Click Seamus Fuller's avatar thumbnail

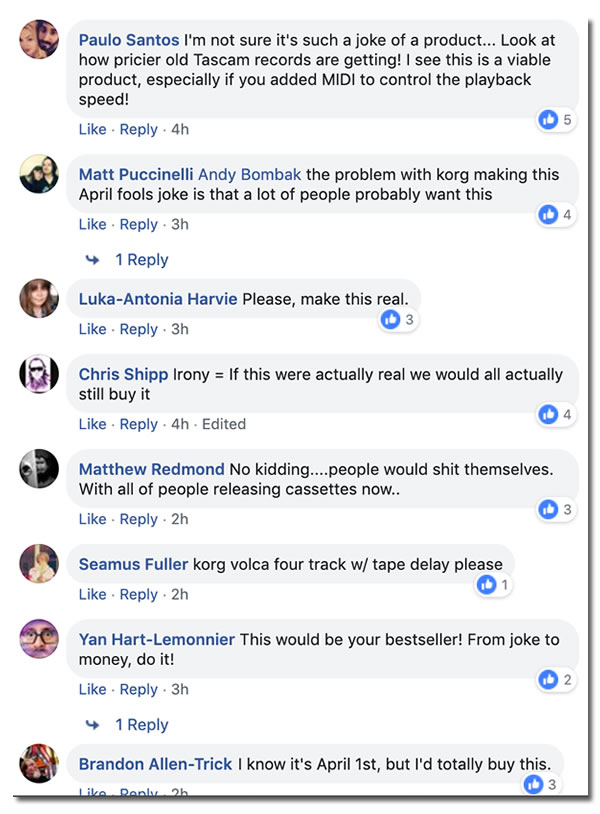pos(39,563)
